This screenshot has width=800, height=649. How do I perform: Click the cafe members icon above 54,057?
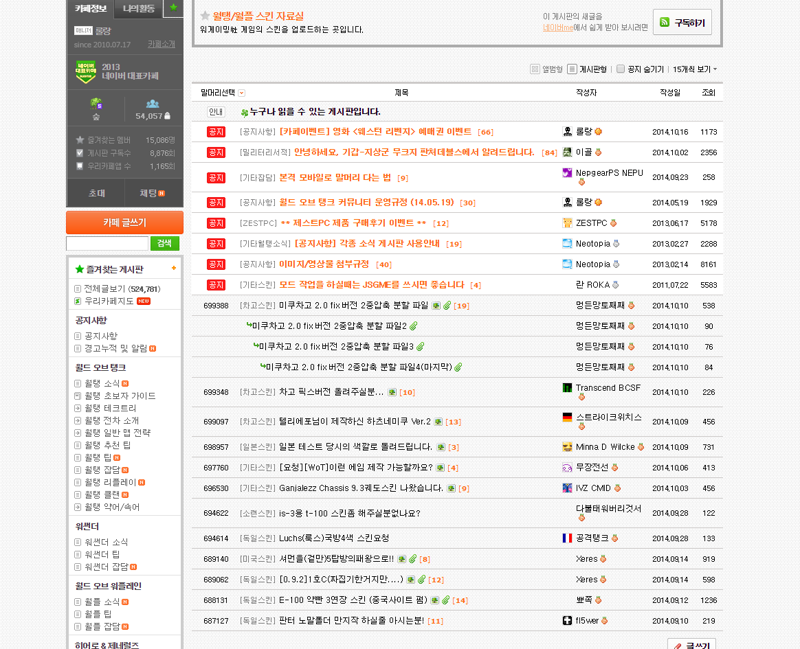click(x=153, y=104)
